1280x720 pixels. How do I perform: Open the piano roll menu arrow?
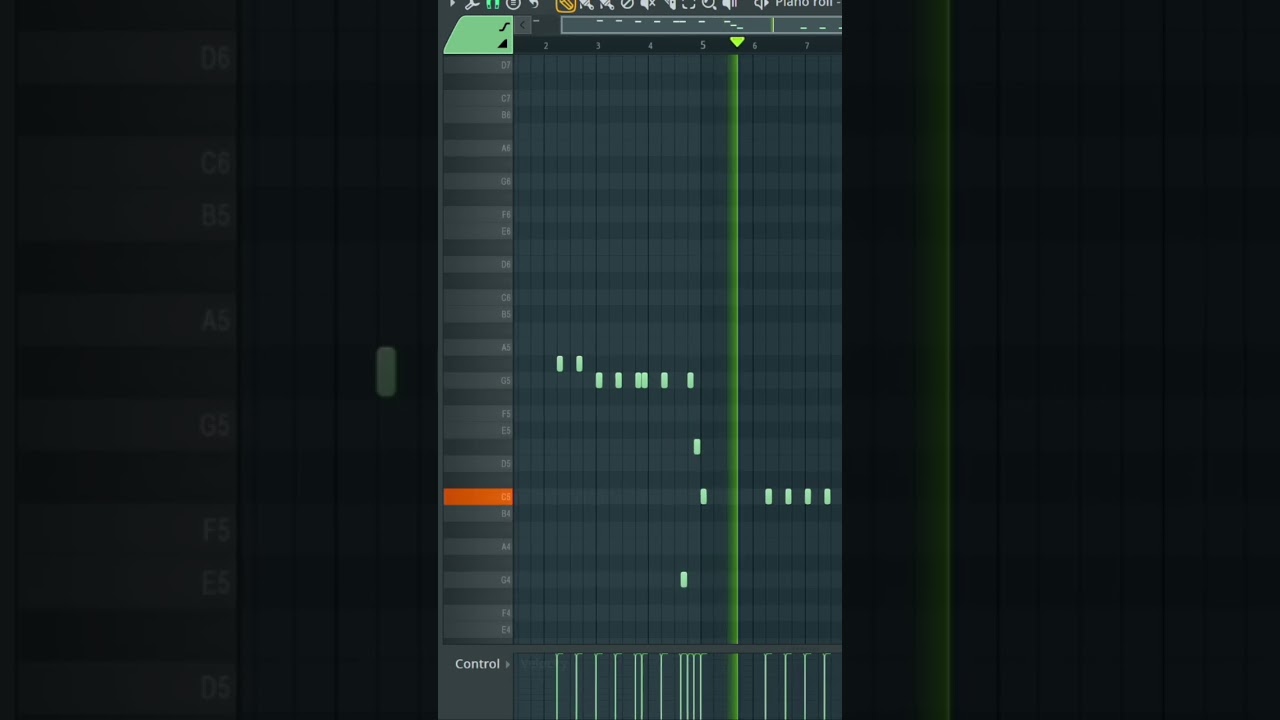(452, 3)
